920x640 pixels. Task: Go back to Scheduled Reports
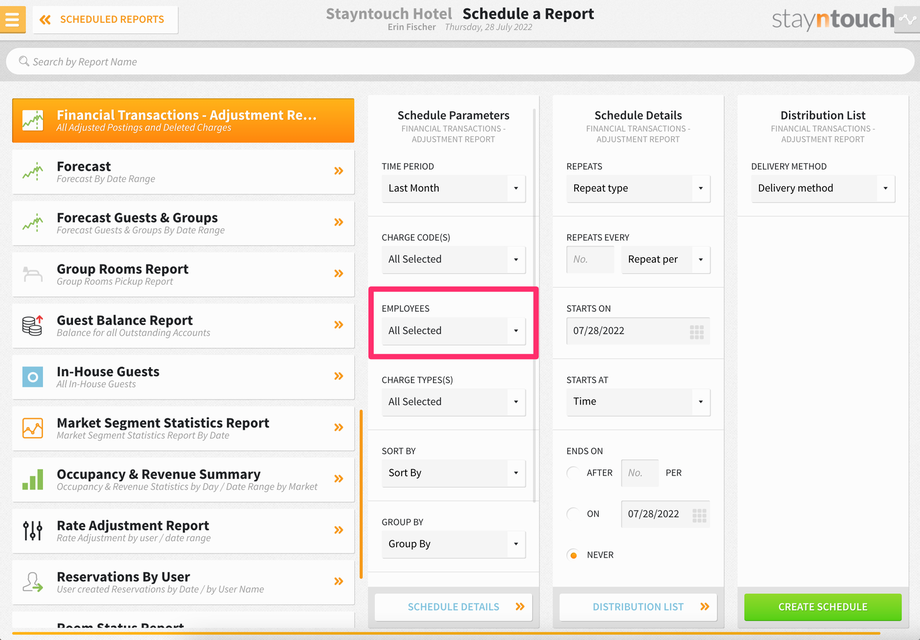[105, 19]
